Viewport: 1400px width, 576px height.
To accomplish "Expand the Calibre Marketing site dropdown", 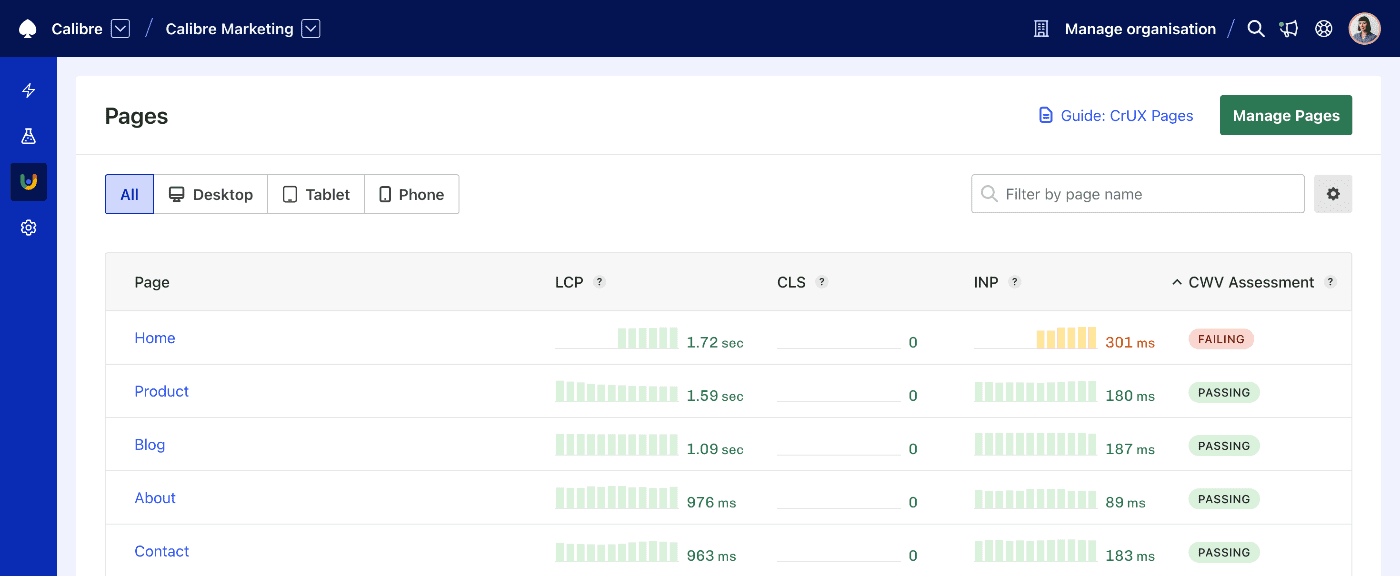I will point(310,29).
